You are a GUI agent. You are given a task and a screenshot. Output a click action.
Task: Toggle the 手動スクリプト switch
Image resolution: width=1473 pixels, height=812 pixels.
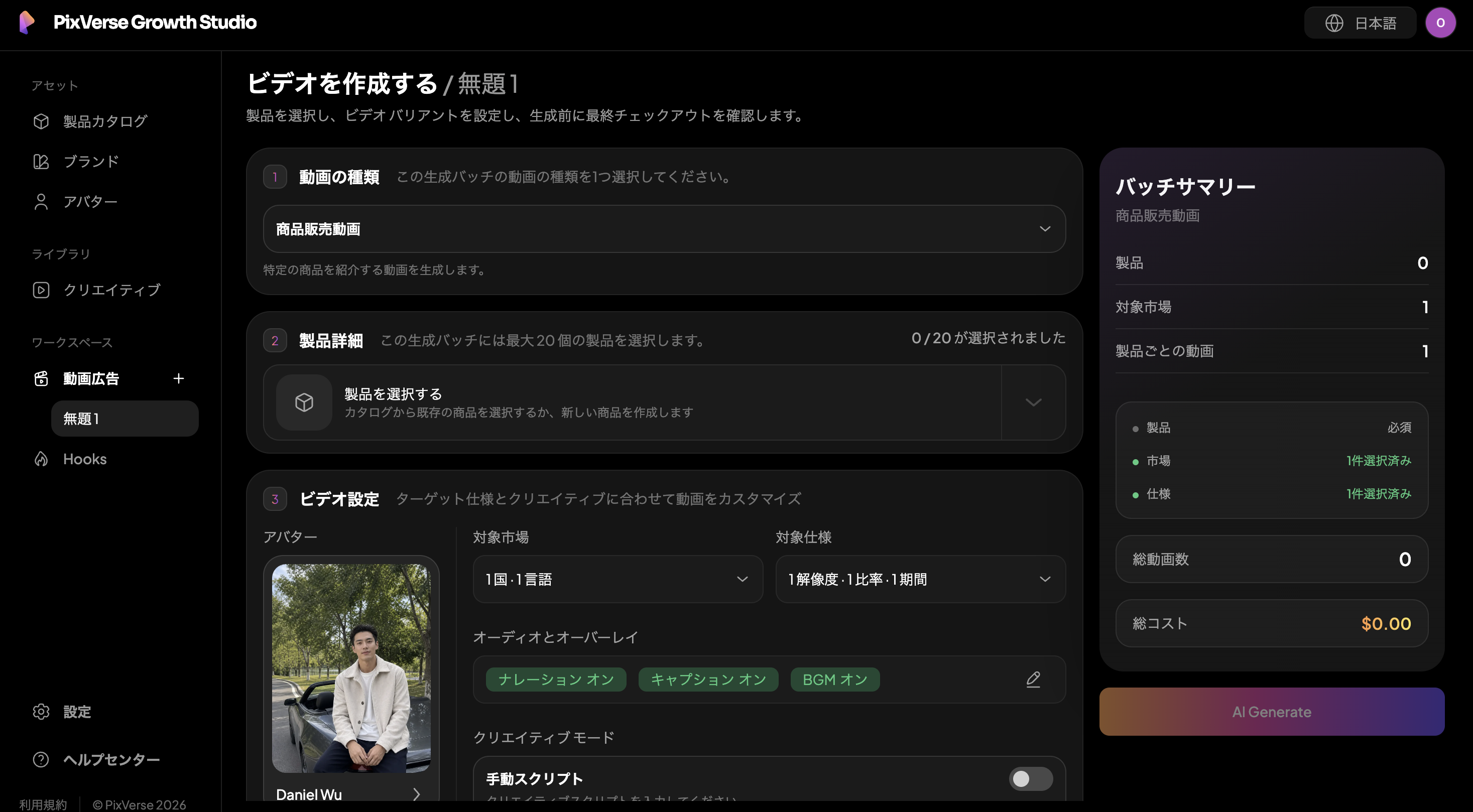tap(1030, 779)
